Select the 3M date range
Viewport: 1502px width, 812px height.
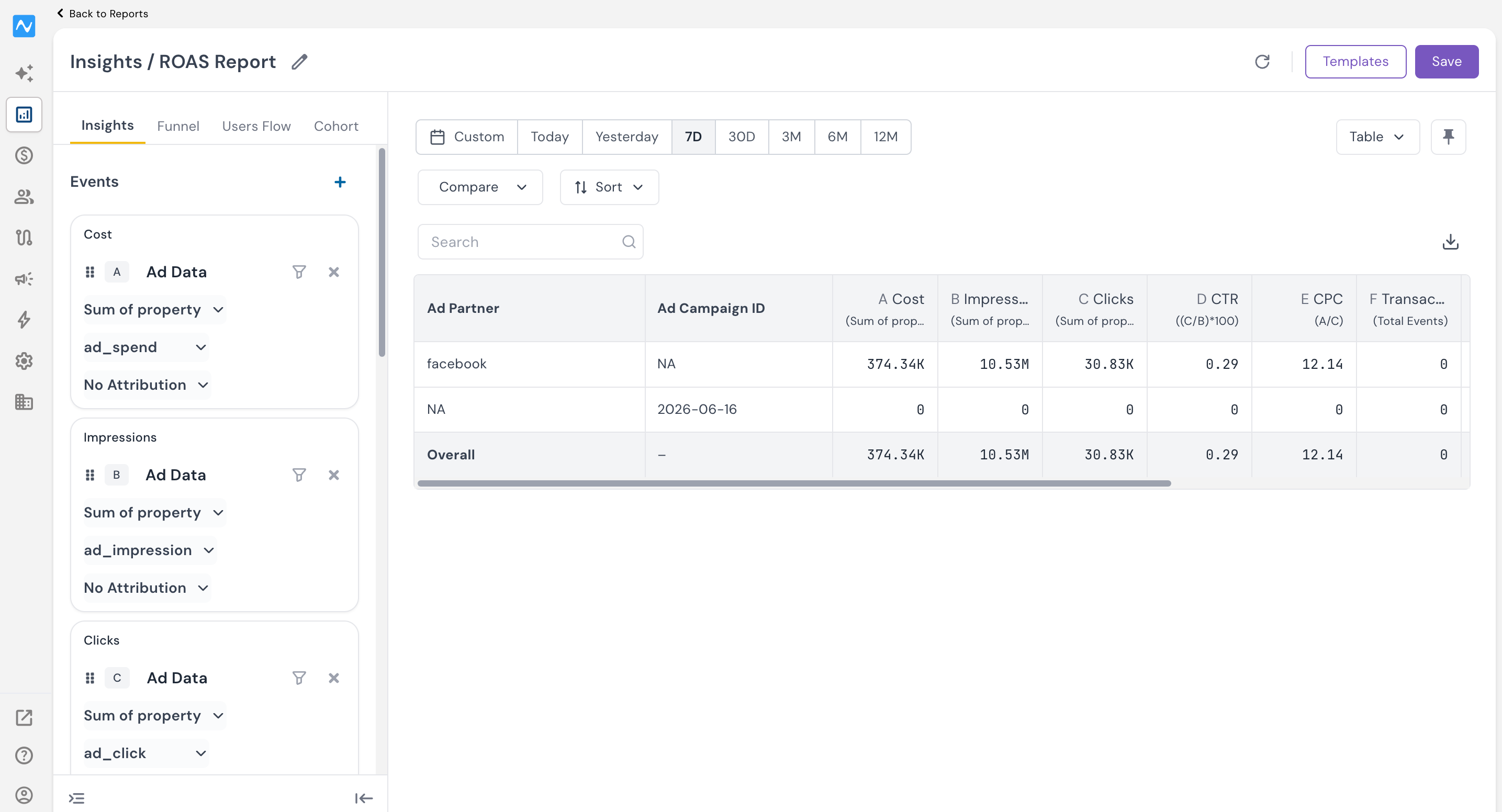(x=791, y=137)
